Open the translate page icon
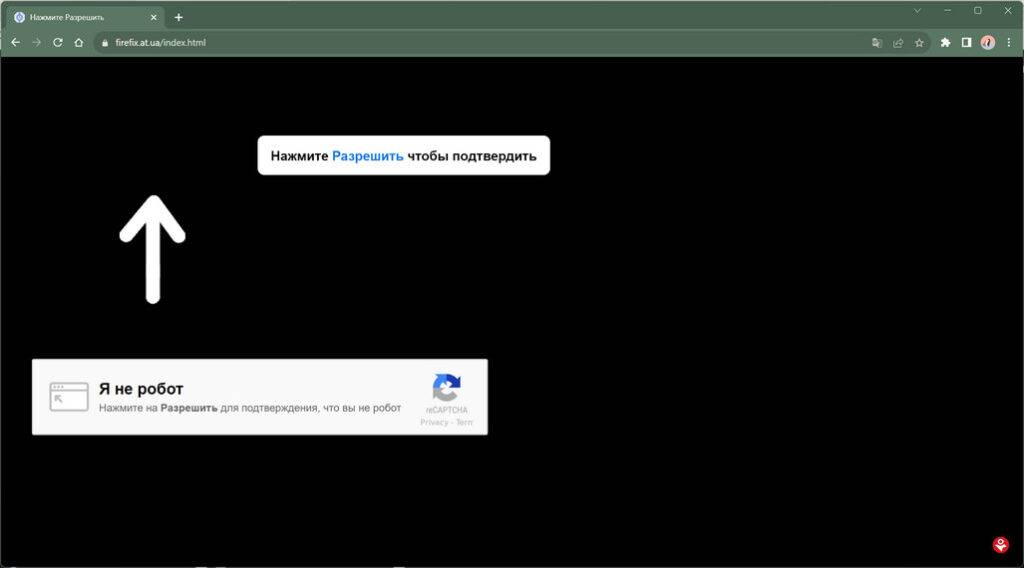This screenshot has height=568, width=1024. [x=877, y=43]
